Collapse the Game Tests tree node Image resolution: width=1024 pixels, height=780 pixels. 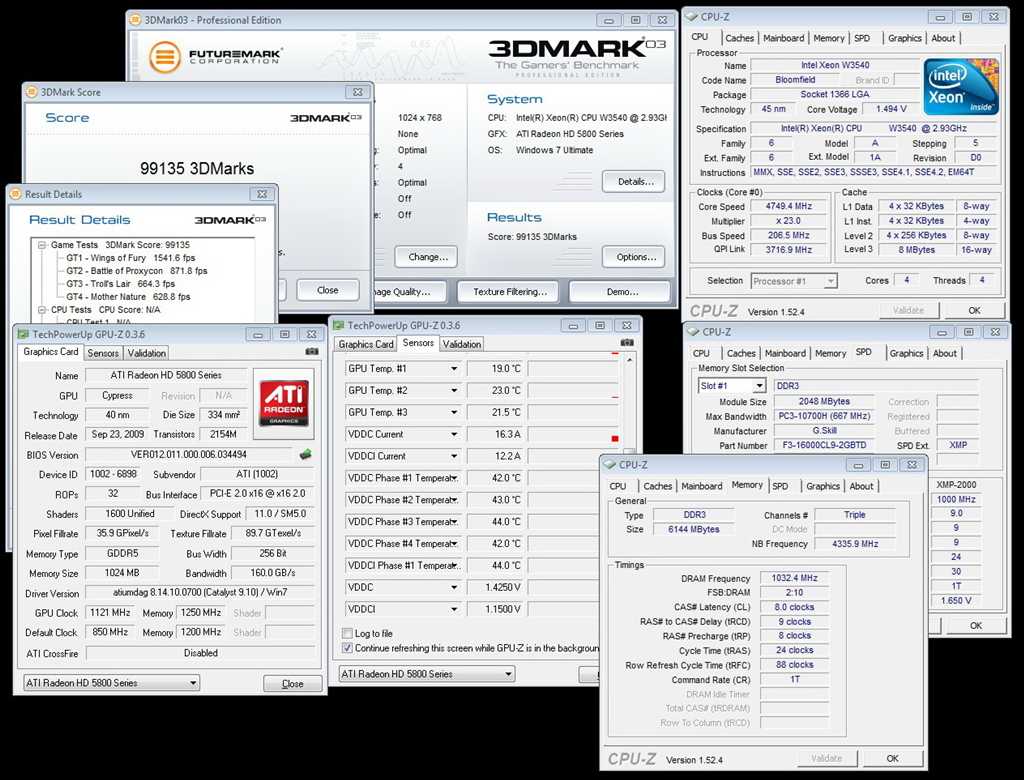(42, 245)
